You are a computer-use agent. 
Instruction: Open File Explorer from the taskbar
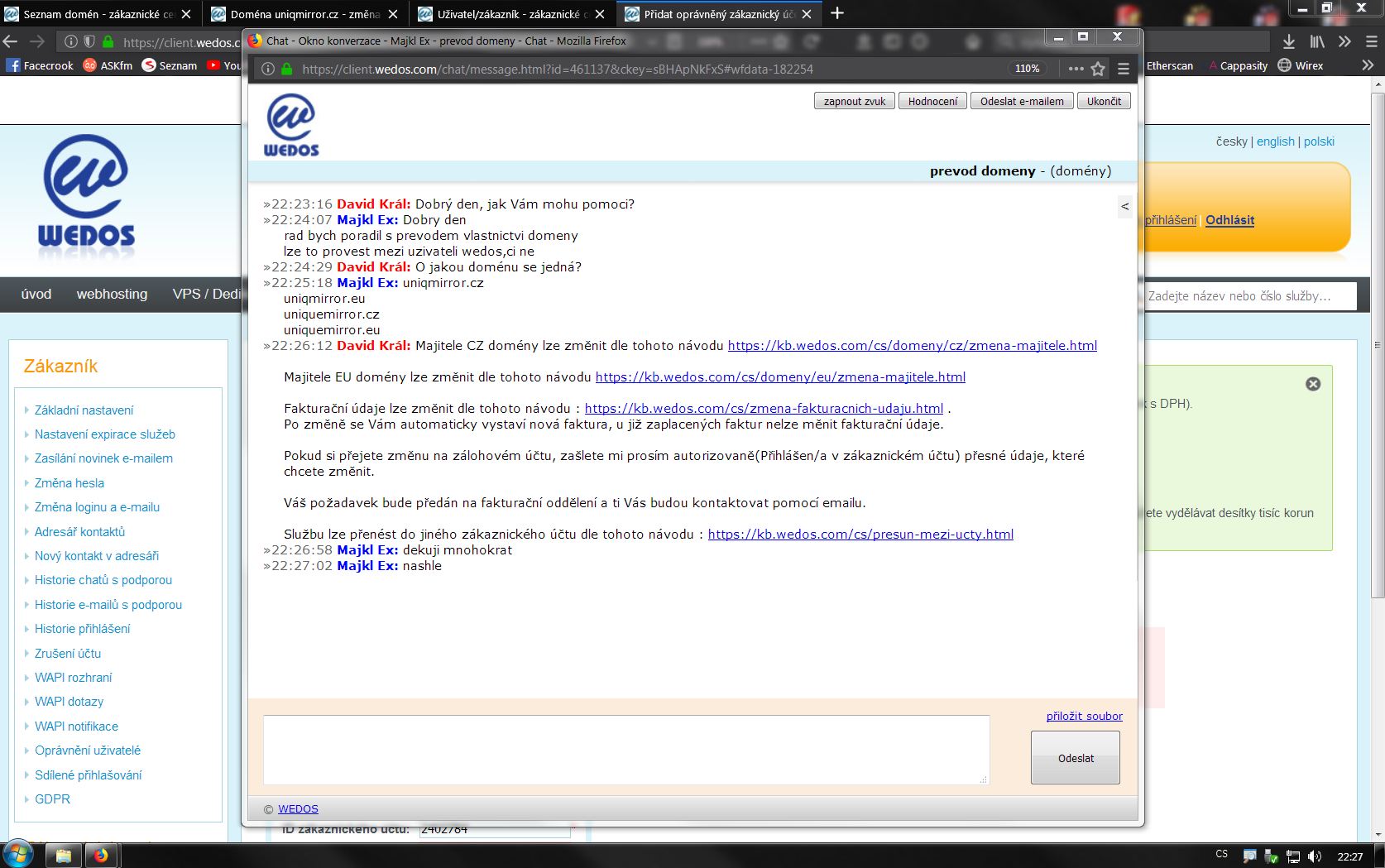click(63, 856)
